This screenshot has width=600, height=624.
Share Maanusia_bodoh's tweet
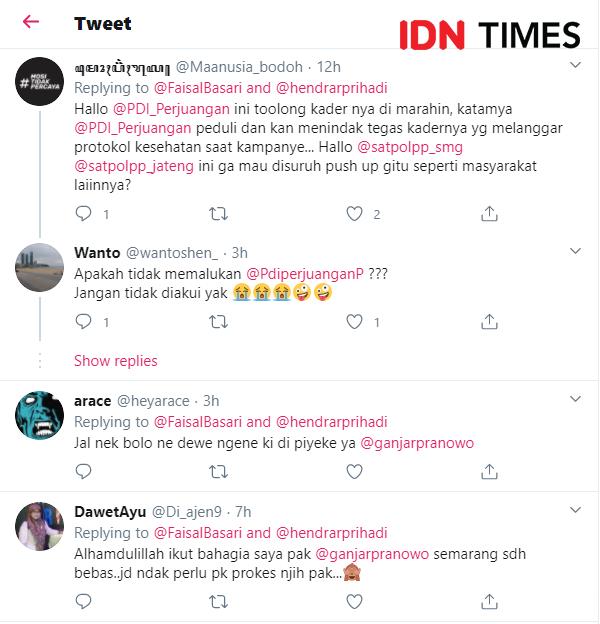coord(489,214)
